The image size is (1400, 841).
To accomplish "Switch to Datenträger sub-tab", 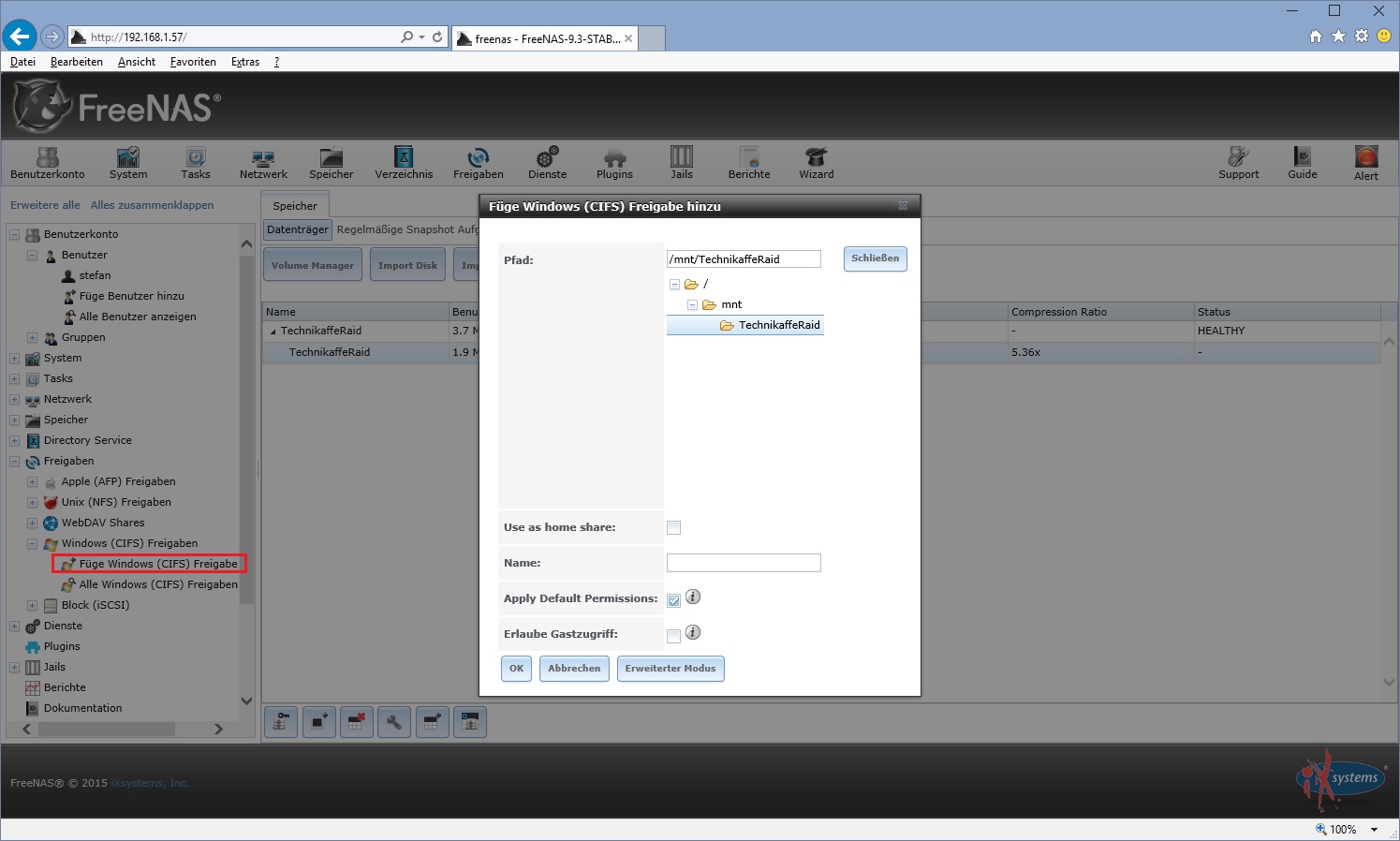I will [298, 229].
